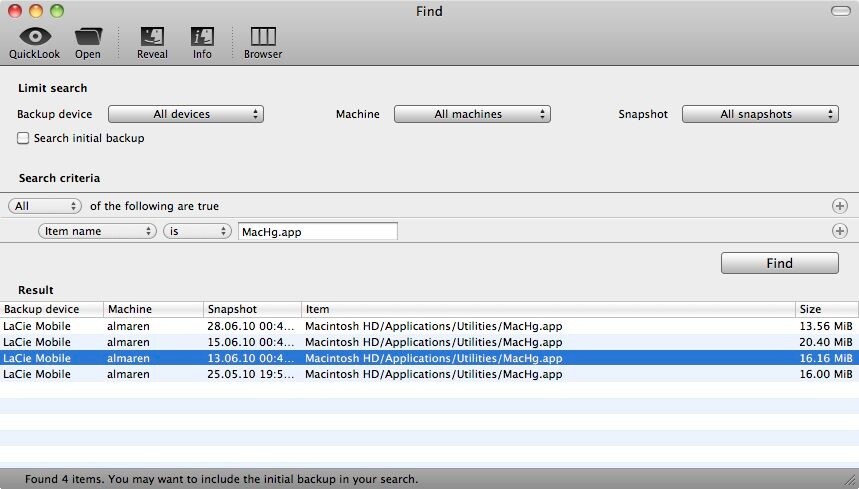The image size is (859, 489).
Task: Click the Open folder icon
Action: pos(88,37)
